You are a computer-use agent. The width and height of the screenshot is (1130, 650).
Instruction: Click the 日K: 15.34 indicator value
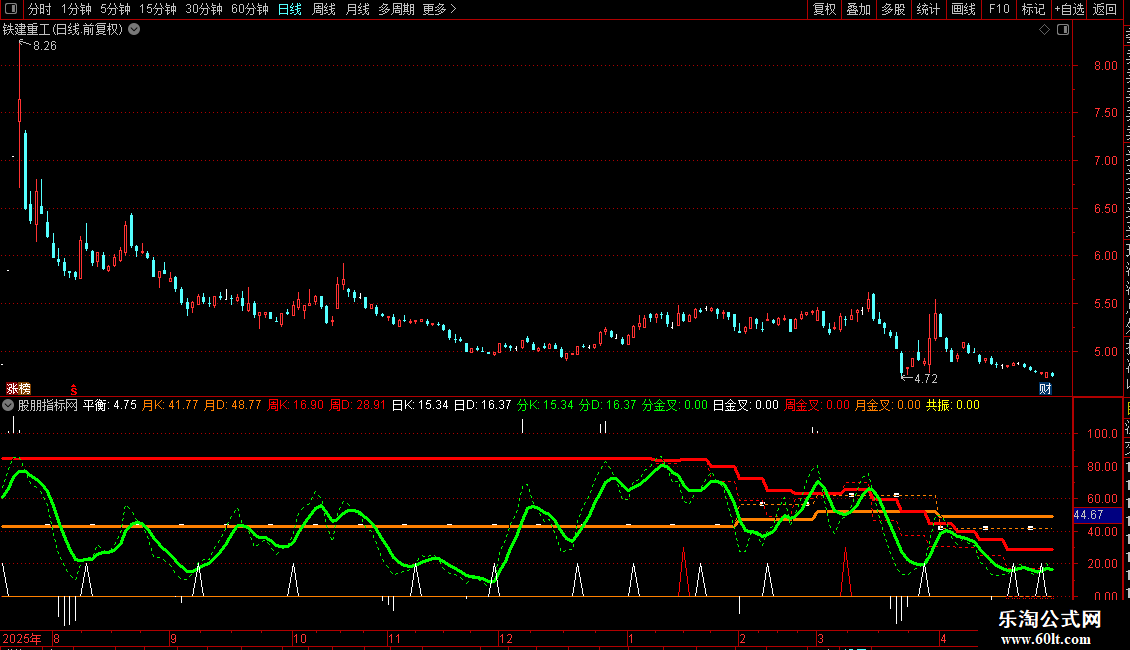click(420, 405)
